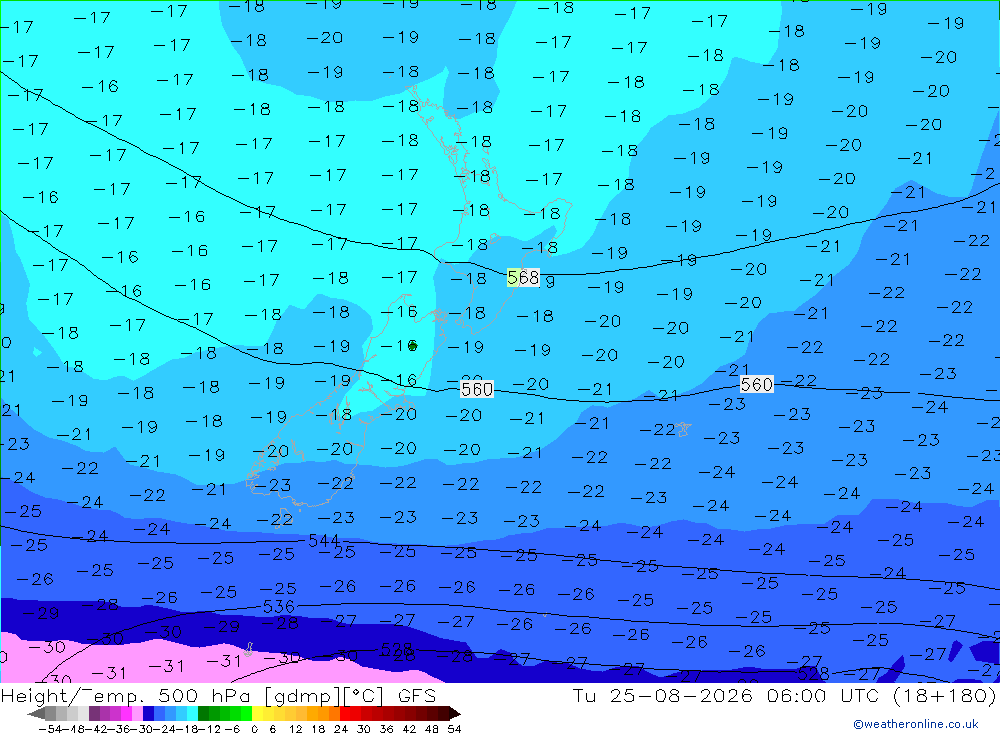Click the small island outline south of New Zealand
The height and width of the screenshot is (733, 1000).
point(249,649)
